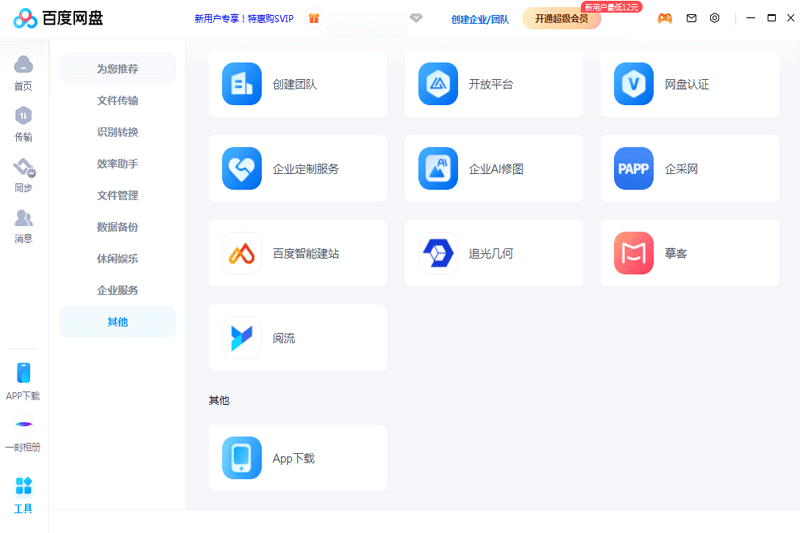Select the 文件传输 category
The height and width of the screenshot is (533, 800).
[x=117, y=100]
